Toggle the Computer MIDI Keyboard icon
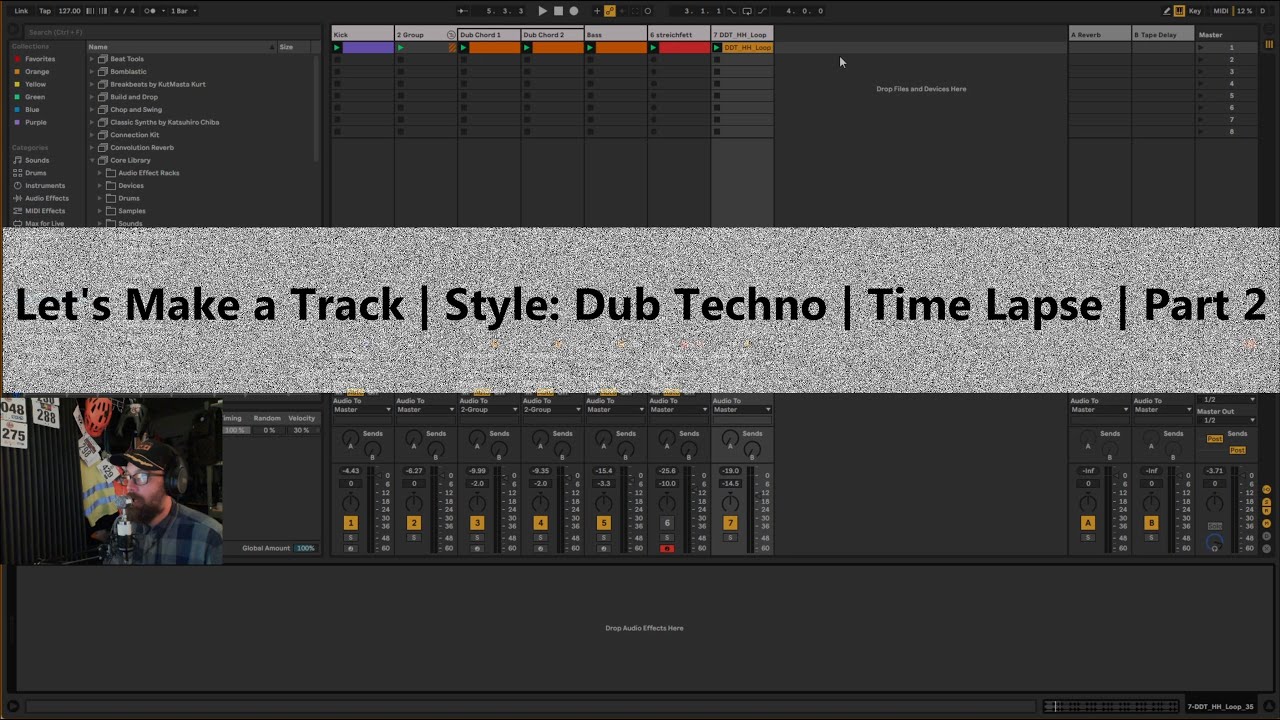Image resolution: width=1280 pixels, height=720 pixels. coord(1179,11)
